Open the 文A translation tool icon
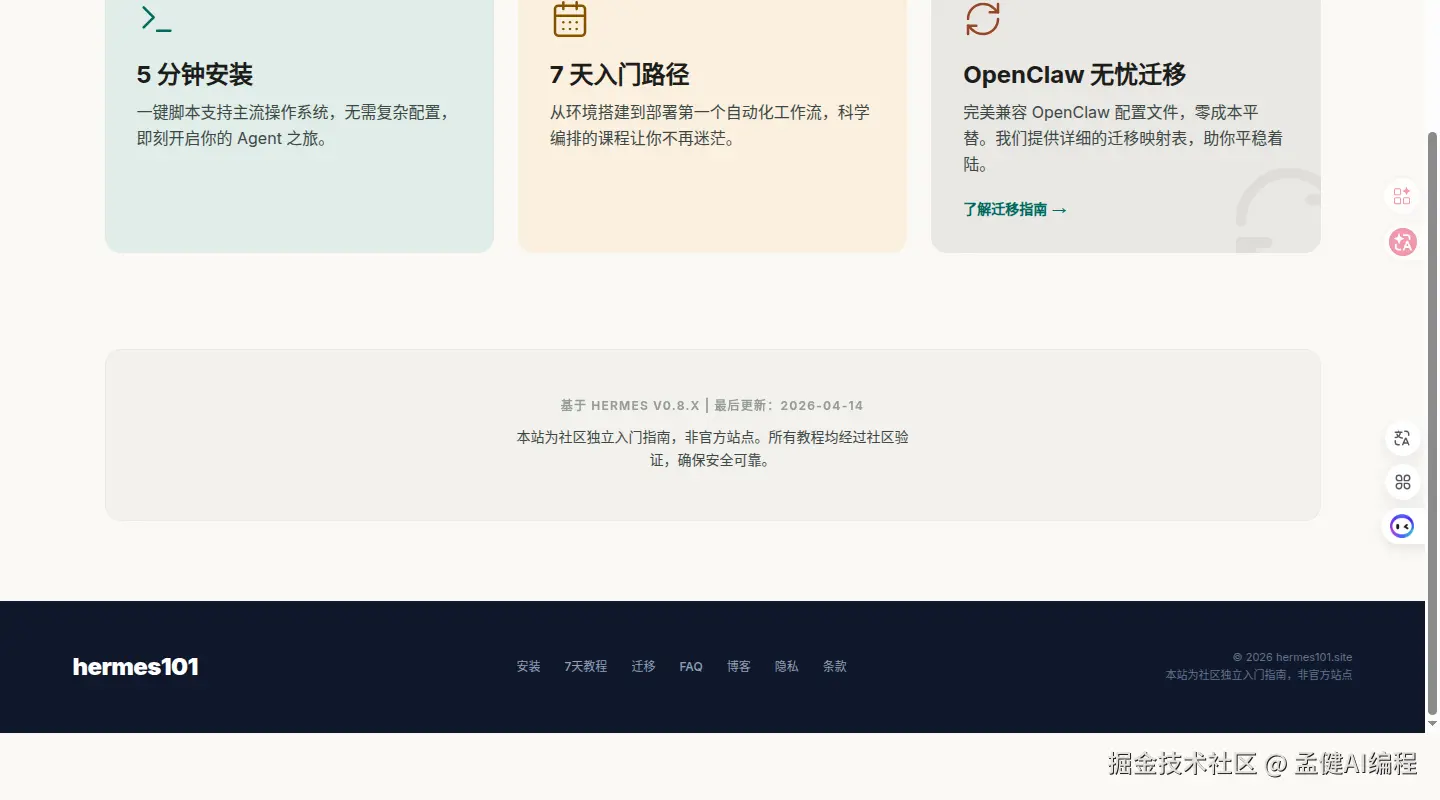The image size is (1440, 800). point(1401,438)
